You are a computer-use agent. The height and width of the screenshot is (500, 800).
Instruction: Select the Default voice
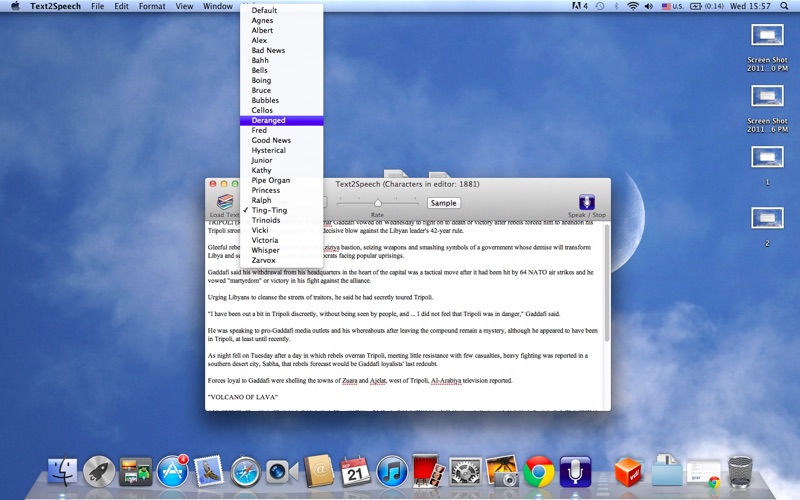(x=282, y=10)
